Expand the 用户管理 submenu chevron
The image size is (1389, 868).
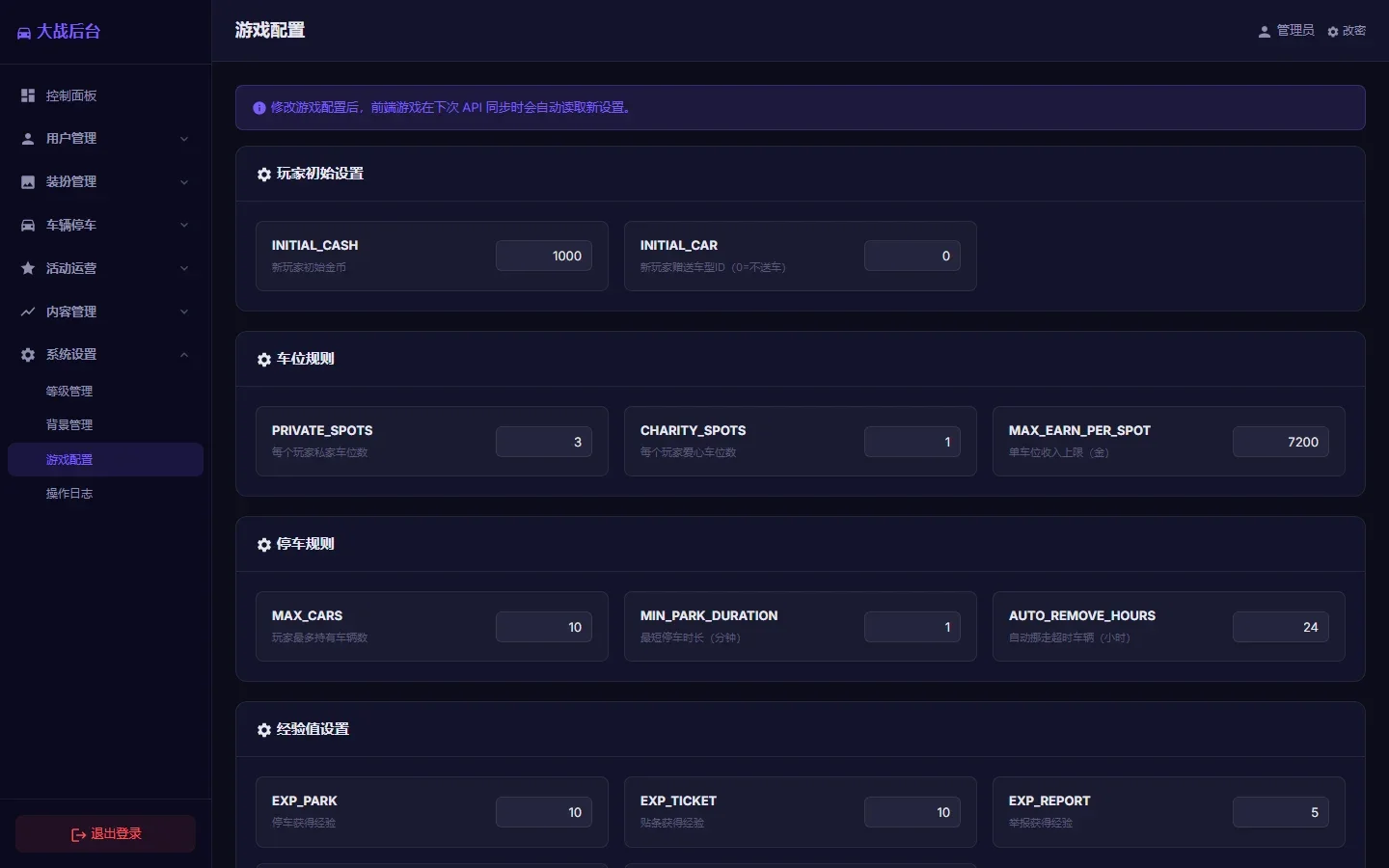pos(184,139)
